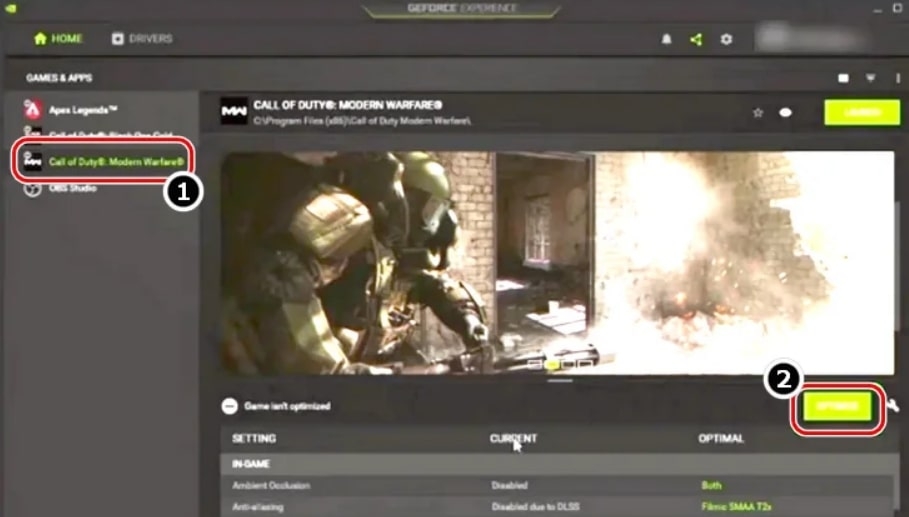The width and height of the screenshot is (909, 517).
Task: Open custom settings wrench icon
Action: click(x=893, y=406)
